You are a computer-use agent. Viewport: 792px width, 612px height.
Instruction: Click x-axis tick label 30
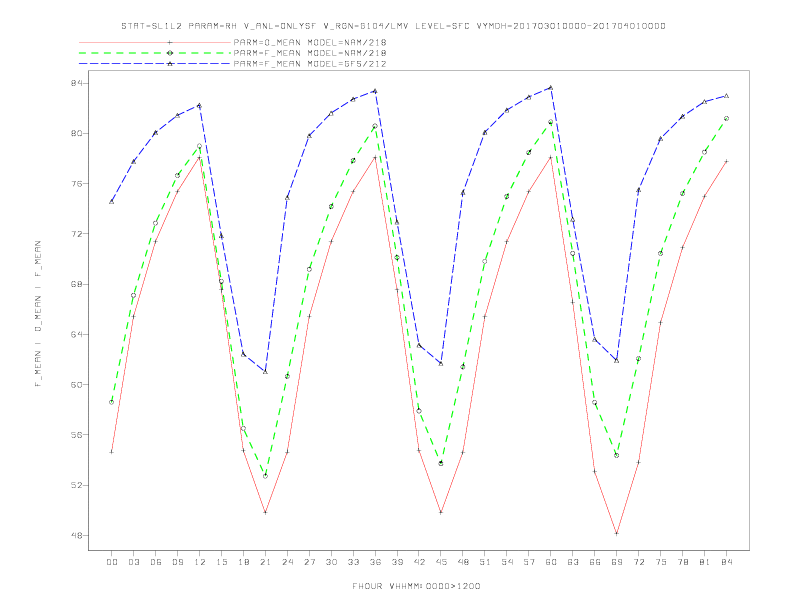click(x=331, y=562)
